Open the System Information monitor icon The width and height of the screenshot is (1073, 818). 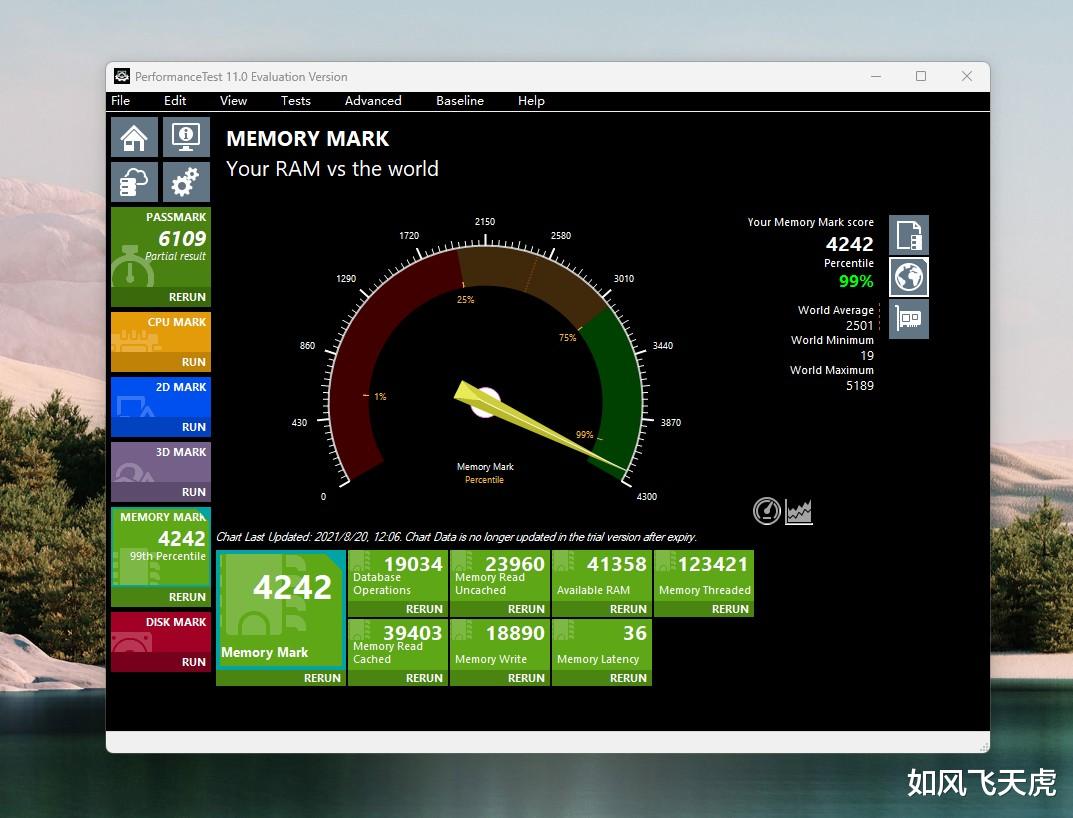186,137
